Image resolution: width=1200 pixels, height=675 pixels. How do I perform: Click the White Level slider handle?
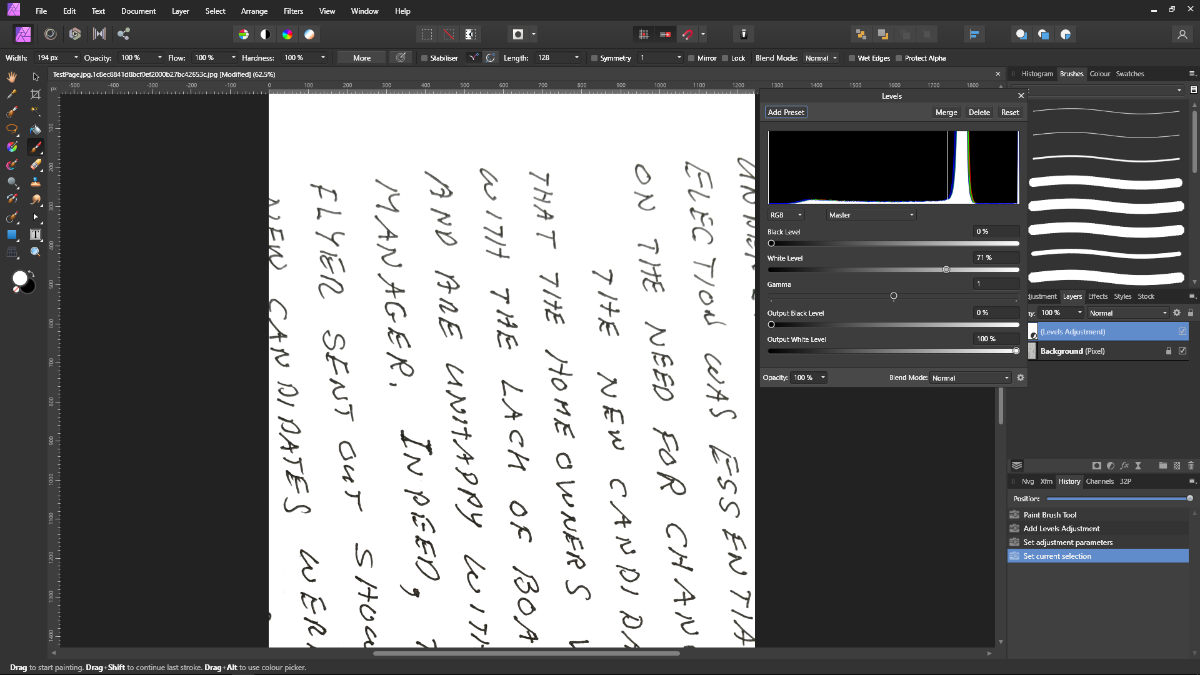click(x=946, y=269)
